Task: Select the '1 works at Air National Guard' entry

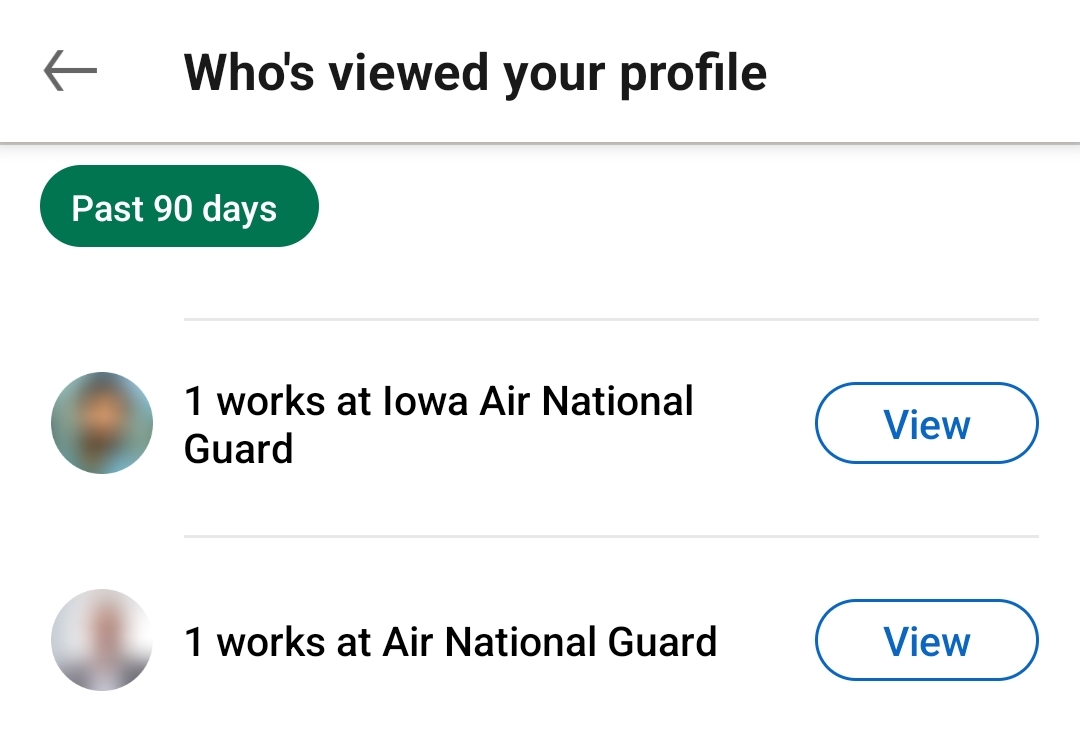Action: tap(450, 641)
